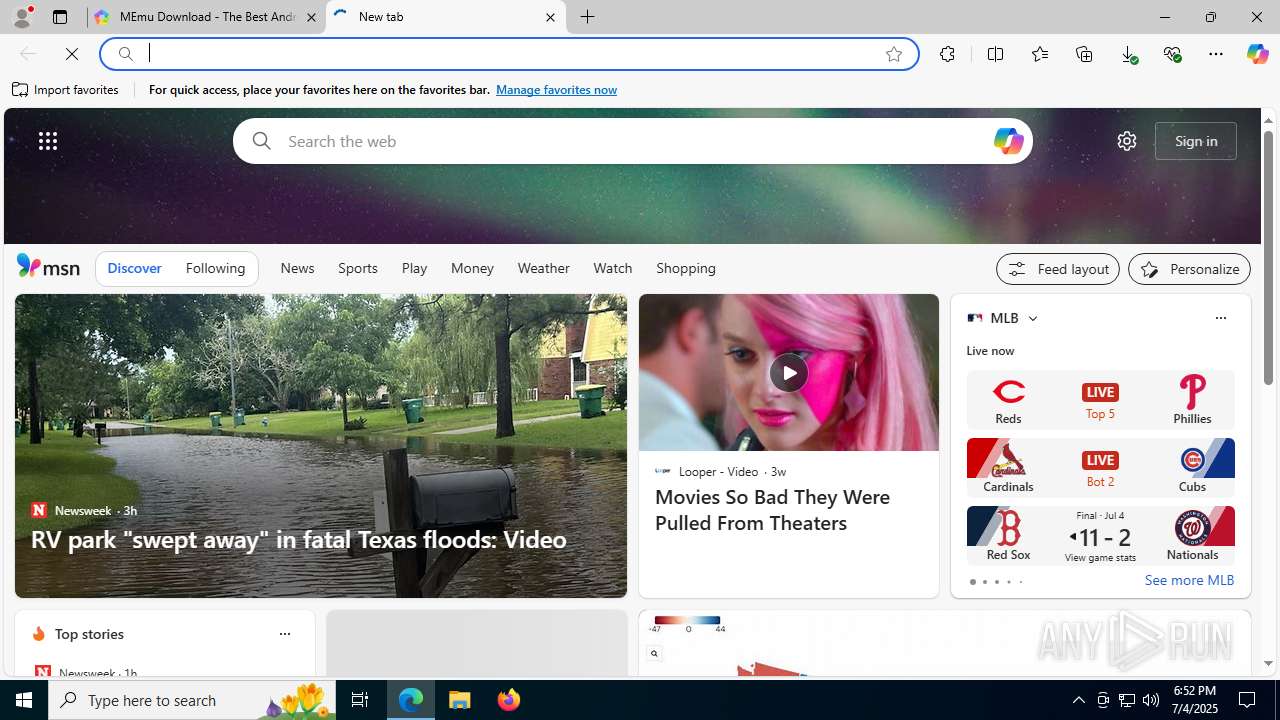Click page vertical scrollbar thumb
1280x720 pixels.
(x=1268, y=258)
